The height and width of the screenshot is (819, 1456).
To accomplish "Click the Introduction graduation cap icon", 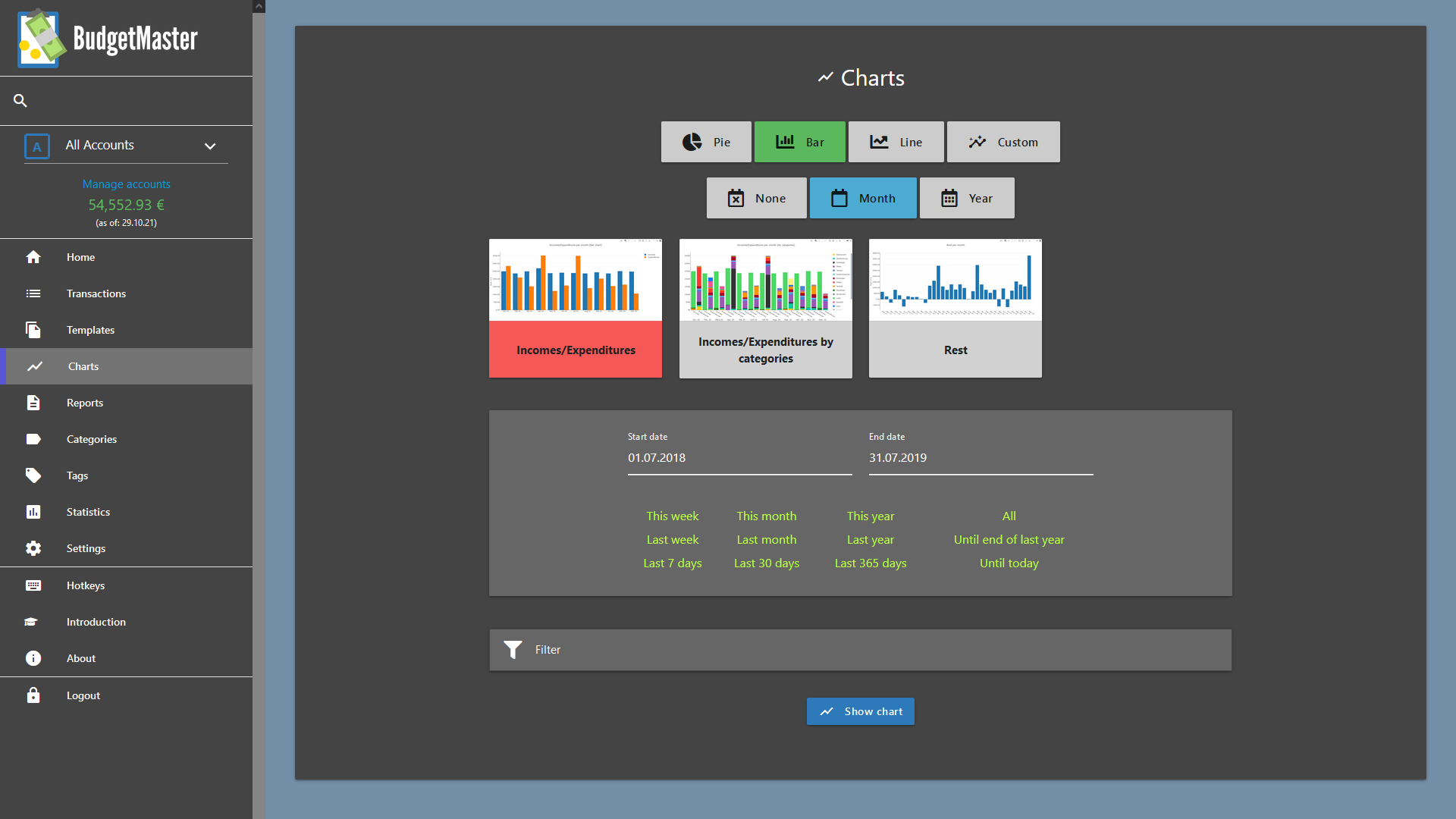I will tap(31, 622).
